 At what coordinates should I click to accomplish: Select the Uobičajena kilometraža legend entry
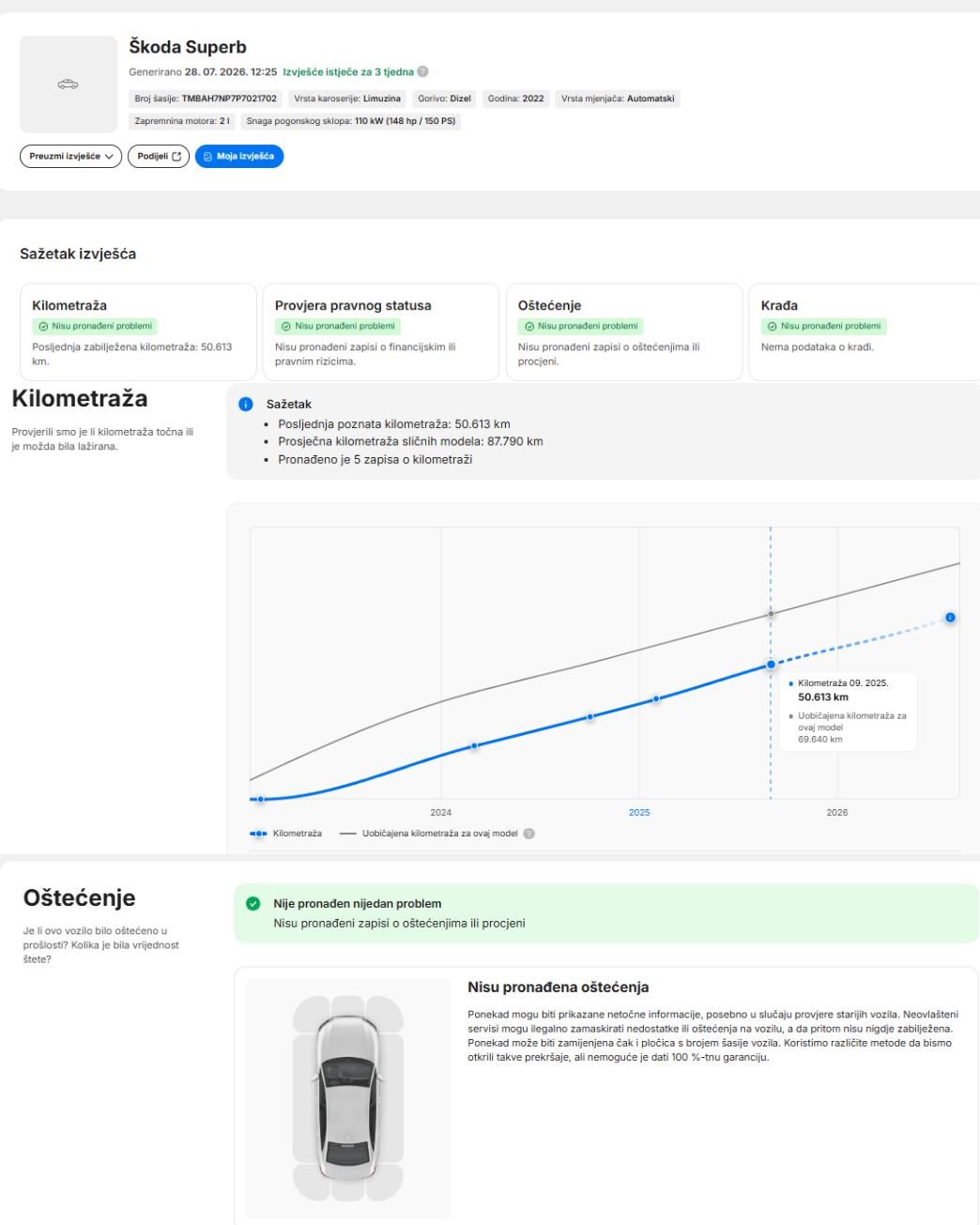pos(429,834)
